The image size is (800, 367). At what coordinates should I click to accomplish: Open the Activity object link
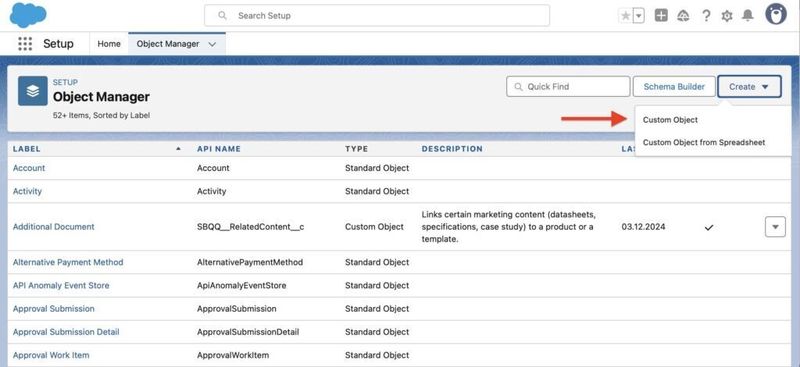click(27, 191)
